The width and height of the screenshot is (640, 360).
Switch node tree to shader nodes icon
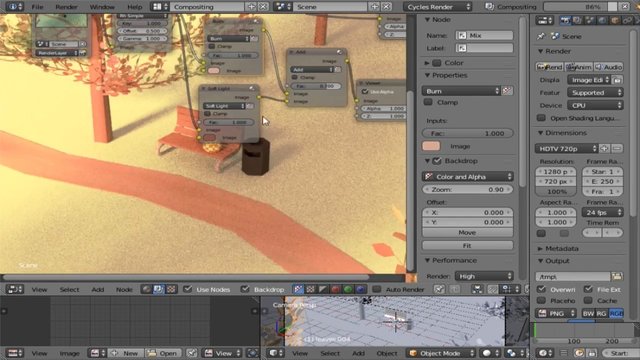[146, 289]
